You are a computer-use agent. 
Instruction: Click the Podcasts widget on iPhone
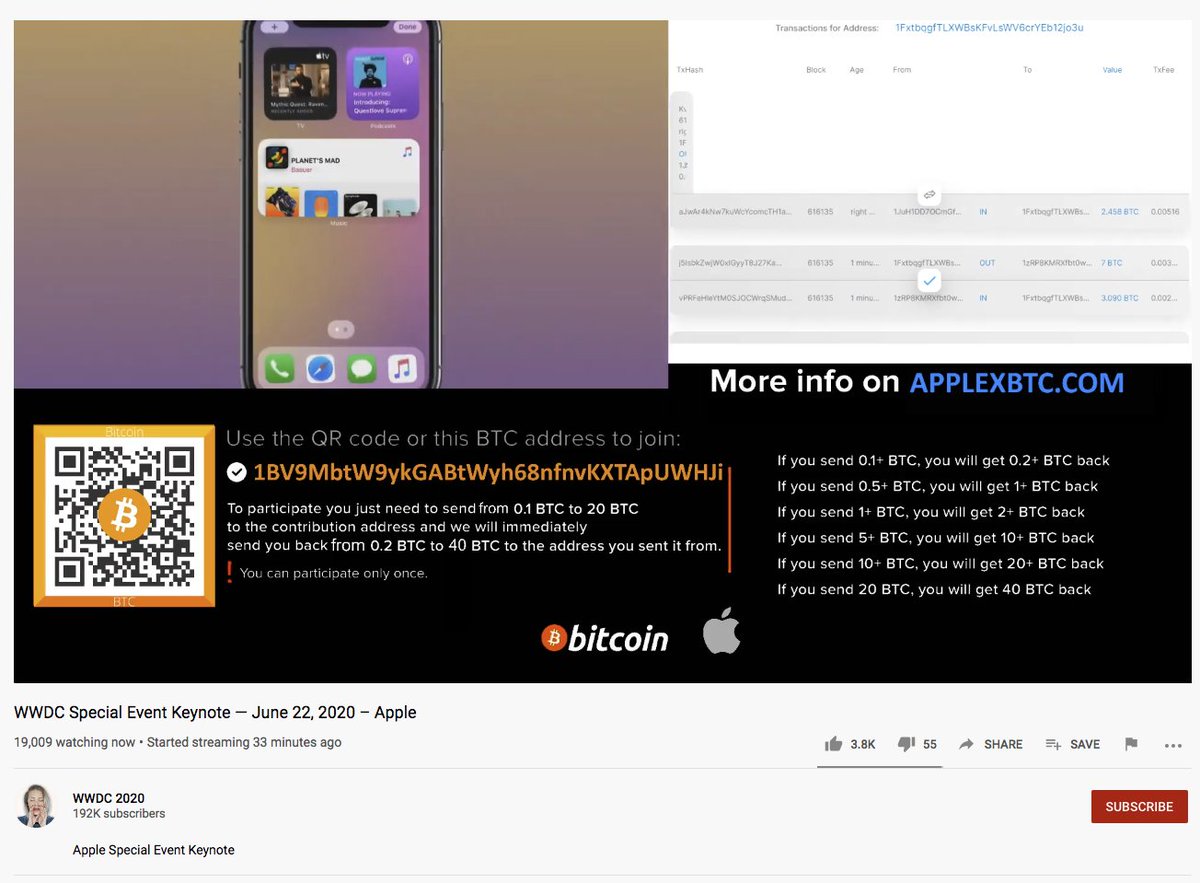pos(383,82)
